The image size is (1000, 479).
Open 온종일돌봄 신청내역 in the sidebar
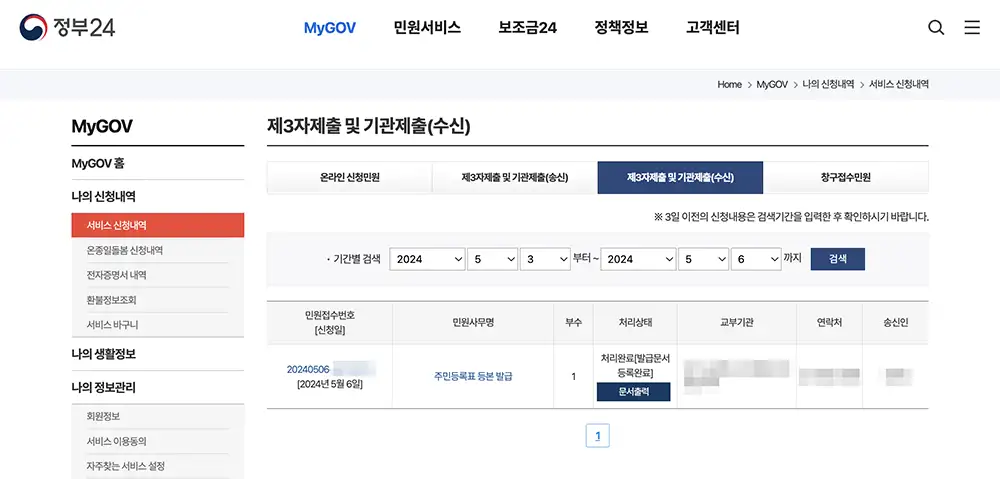click(124, 251)
